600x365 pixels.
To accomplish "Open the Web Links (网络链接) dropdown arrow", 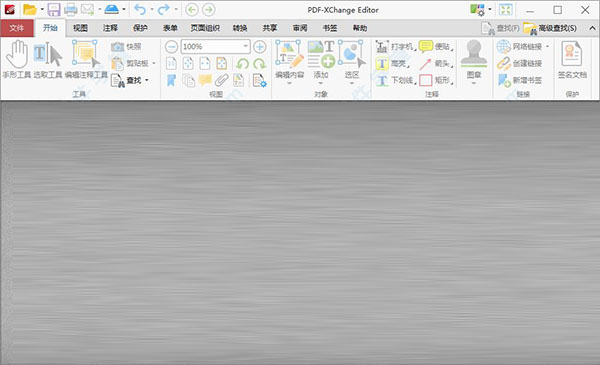I will pyautogui.click(x=547, y=47).
